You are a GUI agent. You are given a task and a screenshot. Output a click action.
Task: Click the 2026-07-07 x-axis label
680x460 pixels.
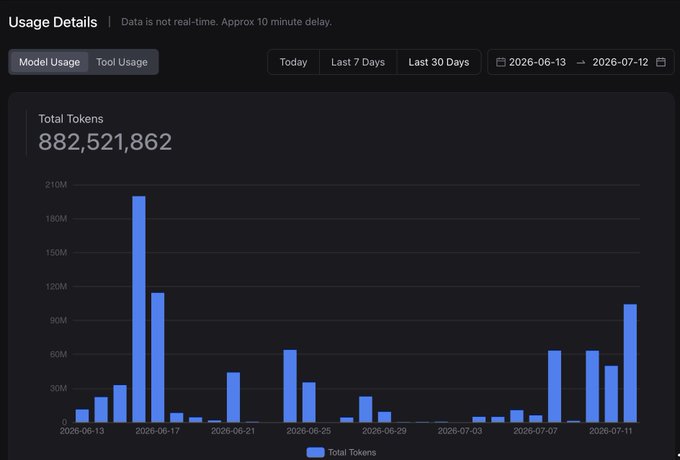point(535,431)
